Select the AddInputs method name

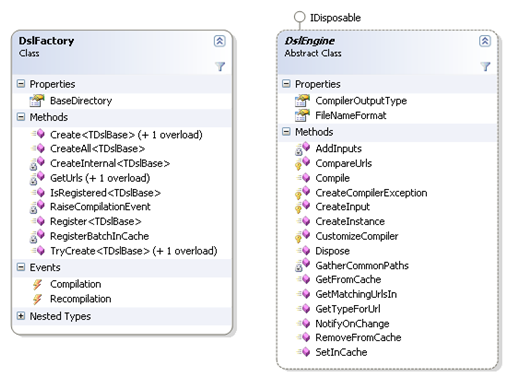[x=338, y=149]
